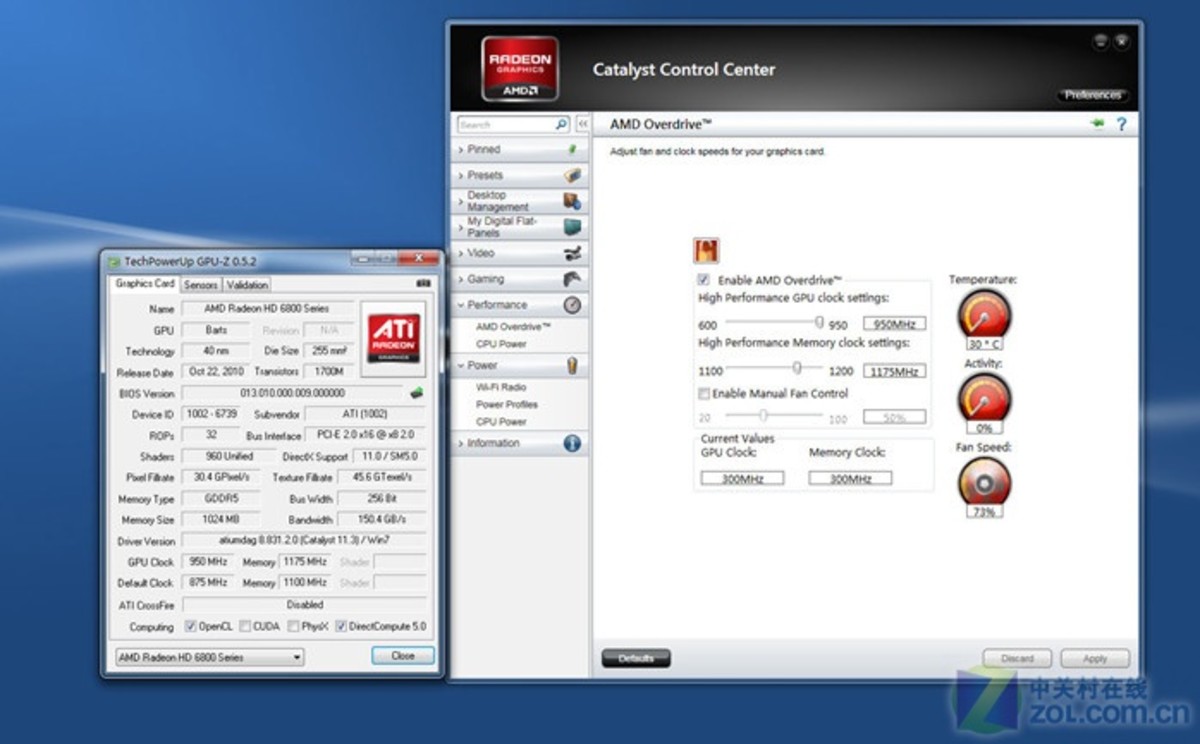Image resolution: width=1200 pixels, height=744 pixels.
Task: Toggle the DirectCompute 5.0 checkbox in GPU-Z
Action: (341, 626)
